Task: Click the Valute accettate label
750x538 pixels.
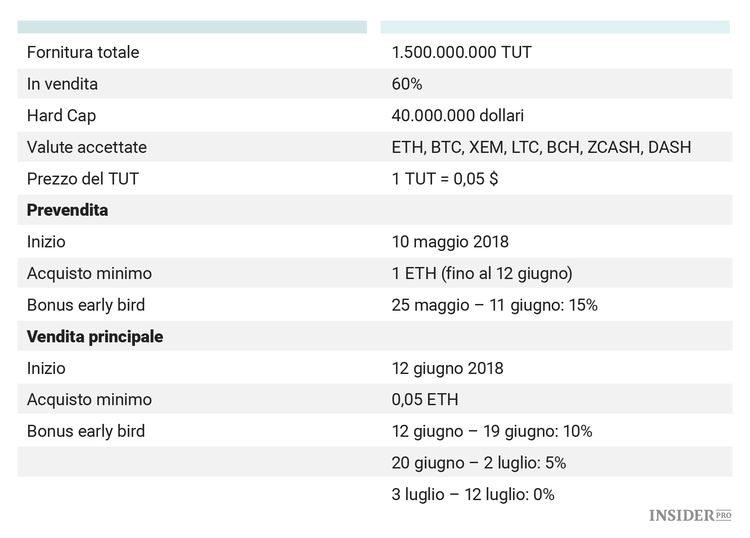Action: [x=87, y=147]
